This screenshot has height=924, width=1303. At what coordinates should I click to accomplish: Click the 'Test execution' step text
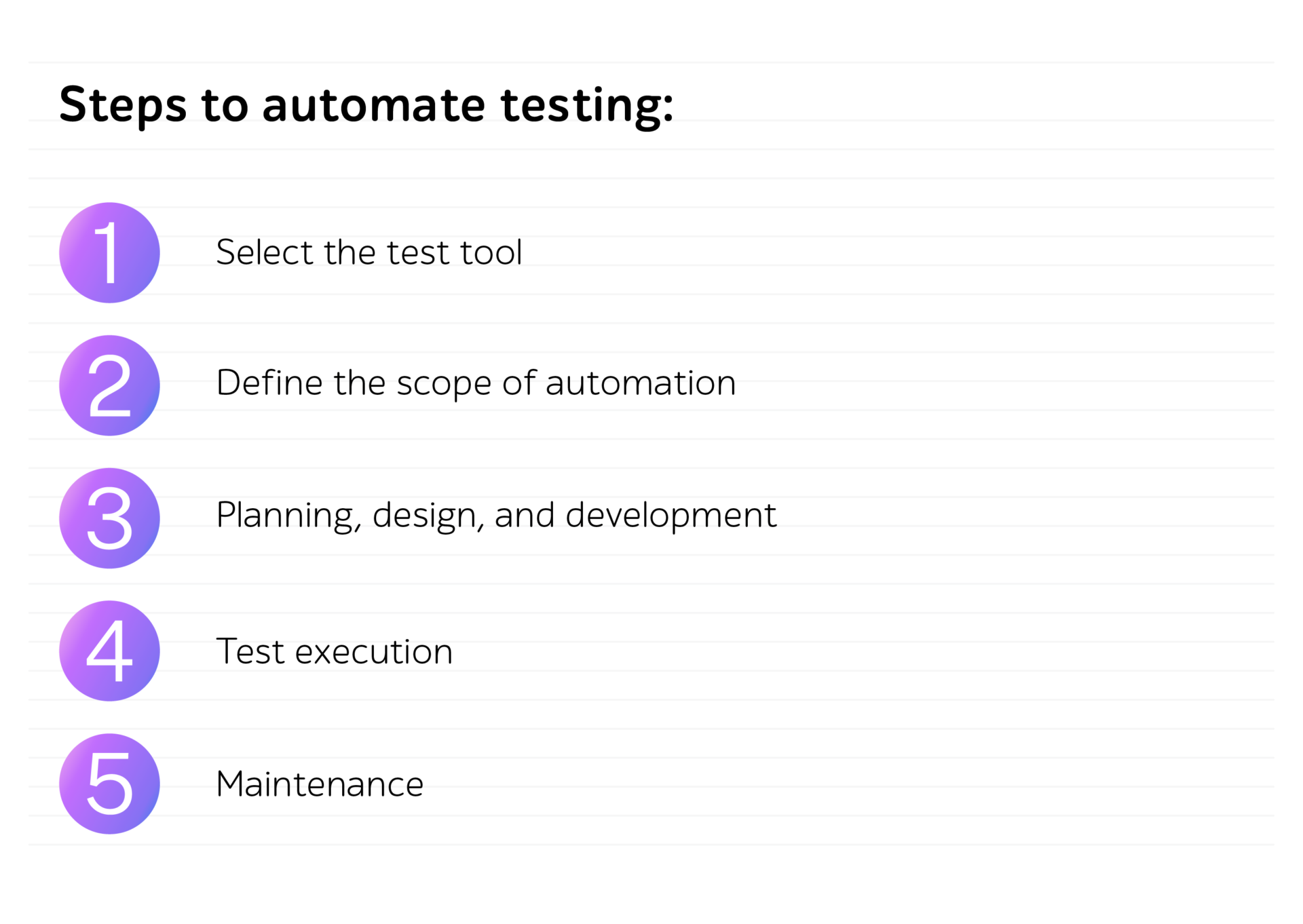click(334, 651)
